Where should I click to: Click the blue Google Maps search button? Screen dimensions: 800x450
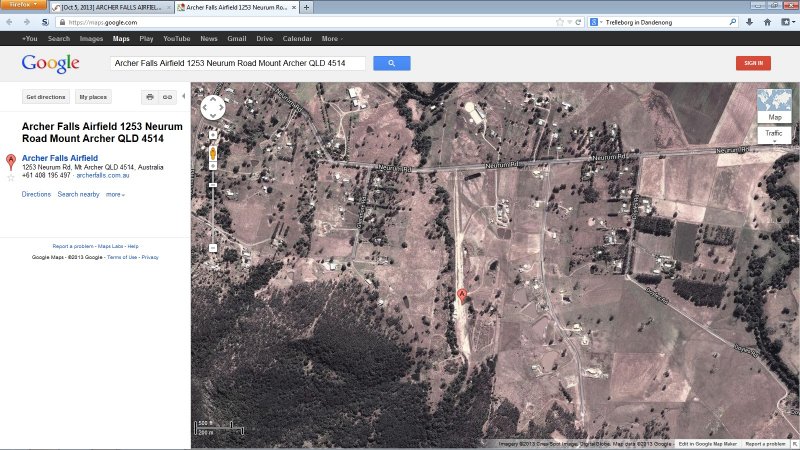(x=391, y=63)
